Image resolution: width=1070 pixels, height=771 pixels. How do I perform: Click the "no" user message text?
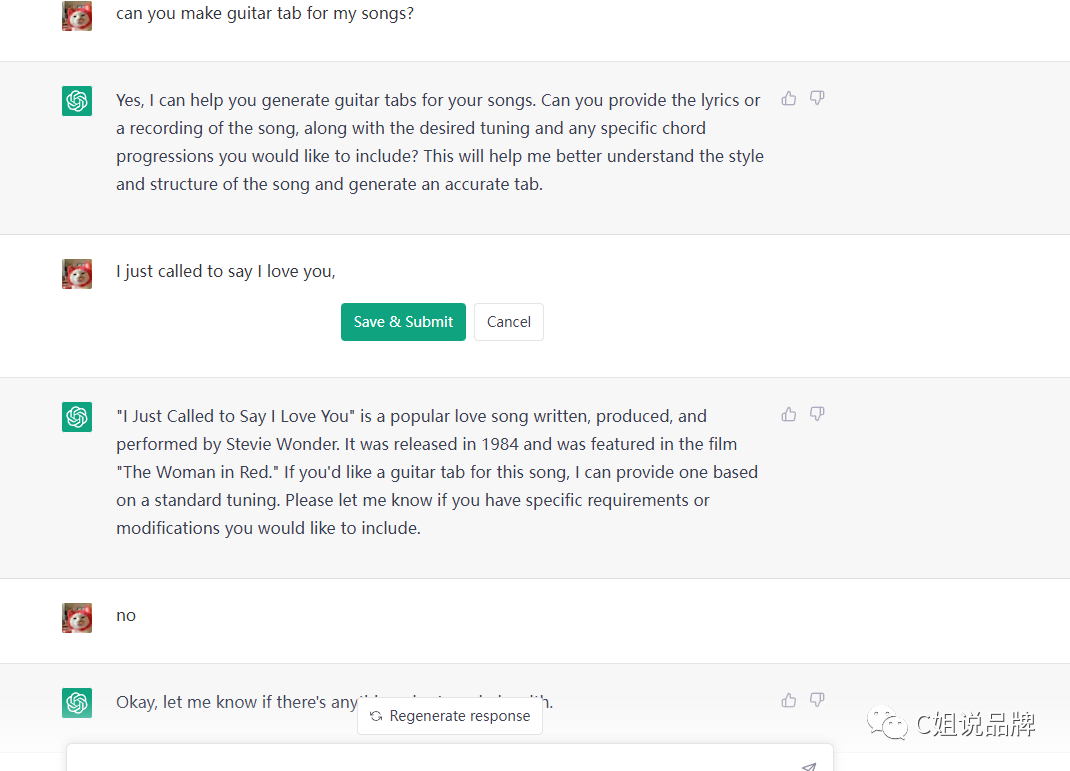coord(126,615)
